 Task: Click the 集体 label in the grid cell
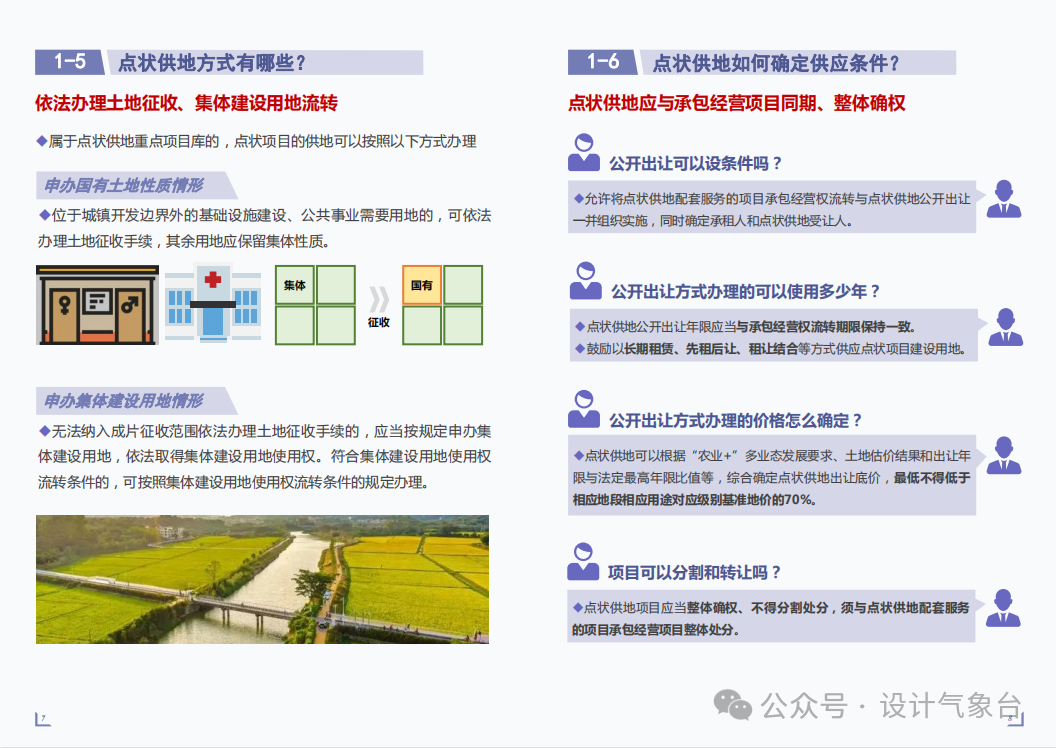click(x=295, y=285)
